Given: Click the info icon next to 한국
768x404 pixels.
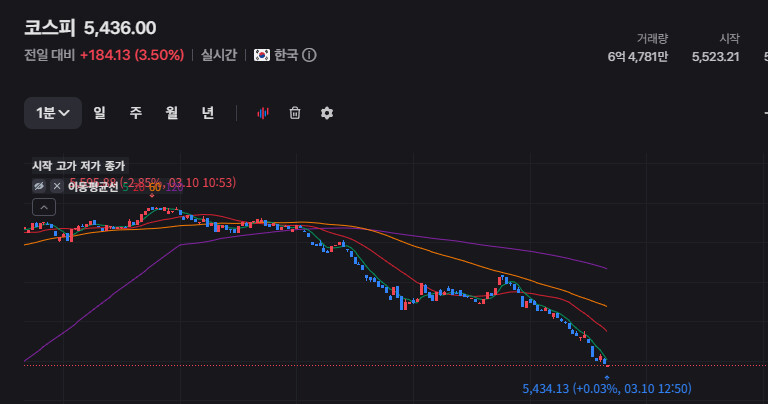Looking at the screenshot, I should (x=310, y=55).
